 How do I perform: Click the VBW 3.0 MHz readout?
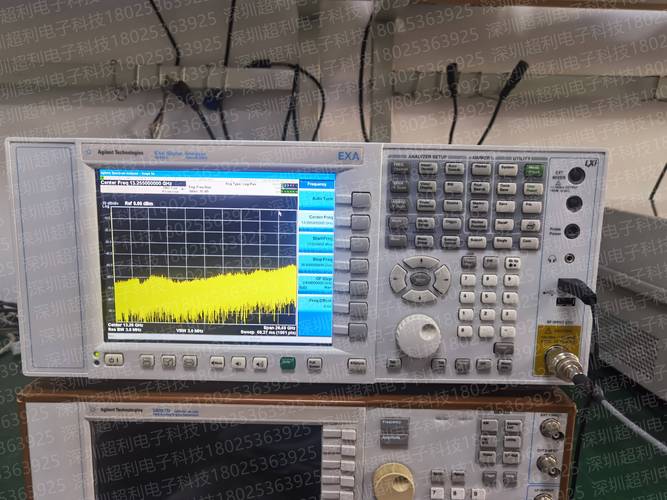tap(189, 331)
